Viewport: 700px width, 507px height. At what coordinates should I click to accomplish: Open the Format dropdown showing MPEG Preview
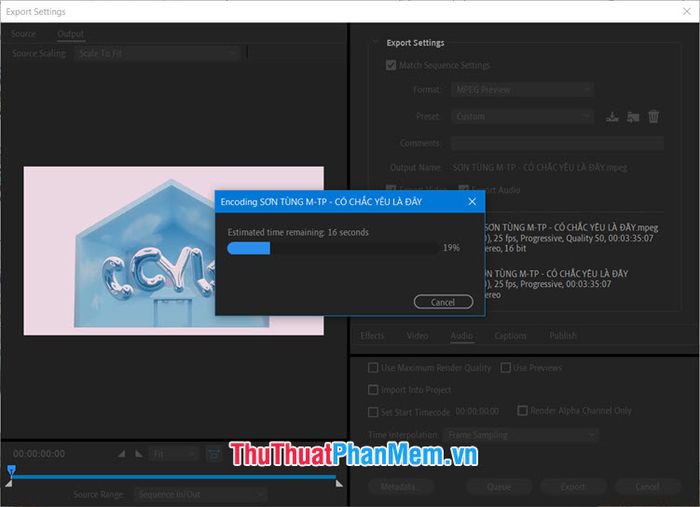click(x=521, y=90)
